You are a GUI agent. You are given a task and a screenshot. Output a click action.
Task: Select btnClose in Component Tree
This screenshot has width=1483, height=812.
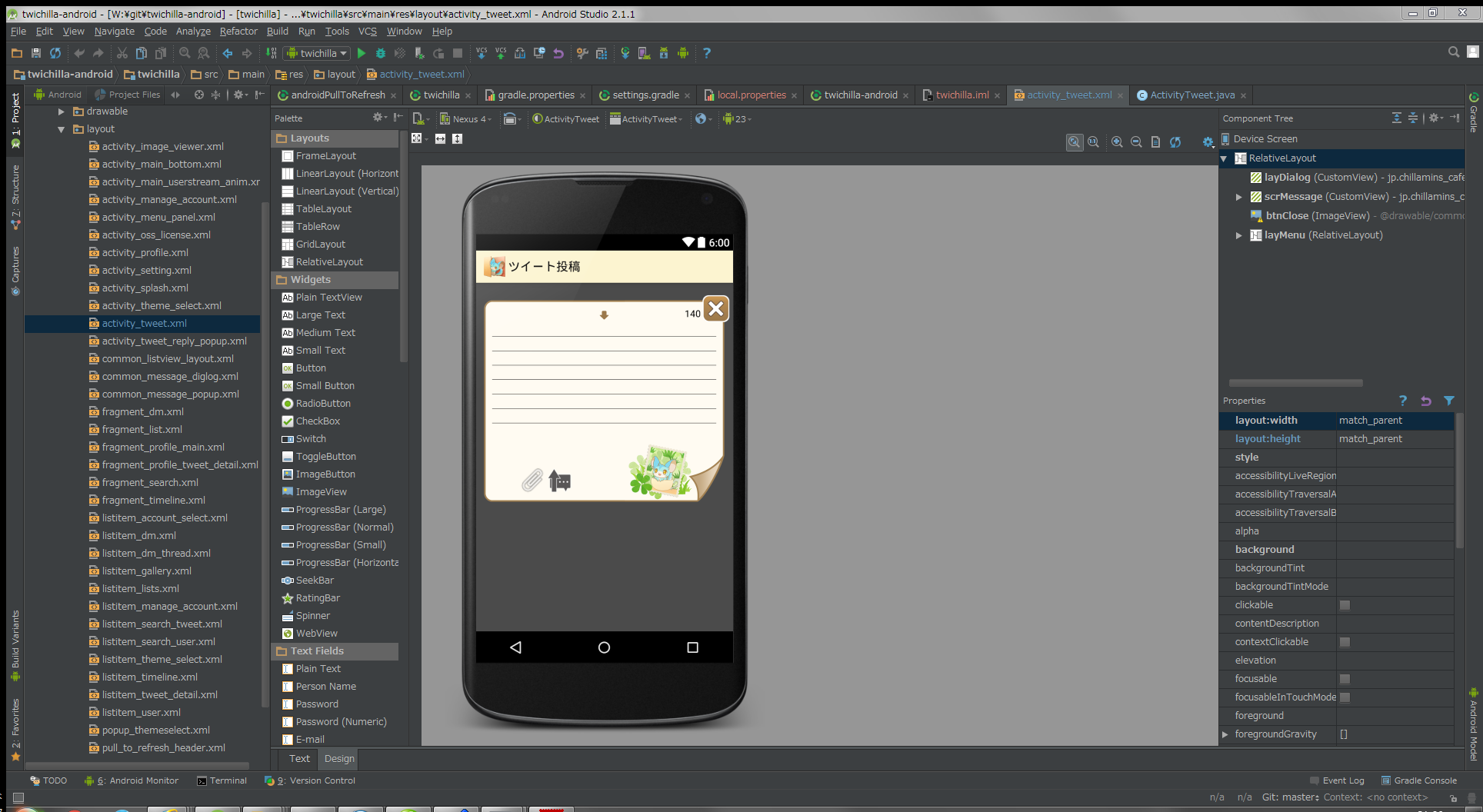(x=1356, y=216)
